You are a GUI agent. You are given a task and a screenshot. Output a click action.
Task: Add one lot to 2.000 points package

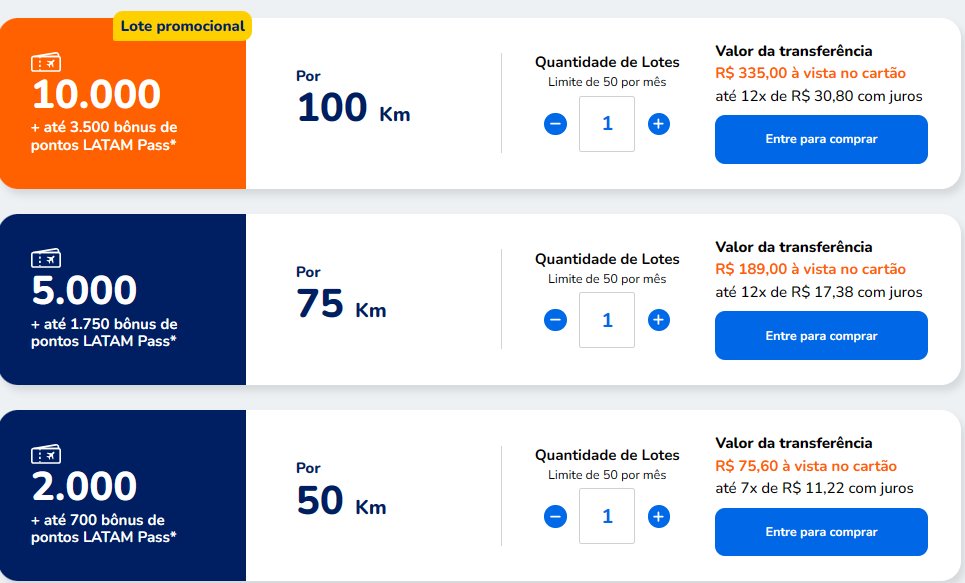pos(659,516)
